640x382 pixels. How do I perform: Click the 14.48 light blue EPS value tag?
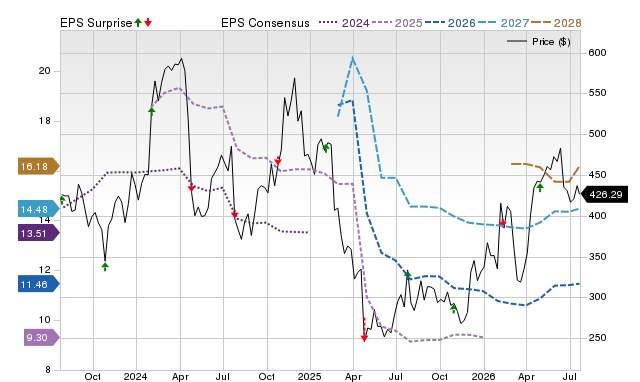pyautogui.click(x=38, y=209)
